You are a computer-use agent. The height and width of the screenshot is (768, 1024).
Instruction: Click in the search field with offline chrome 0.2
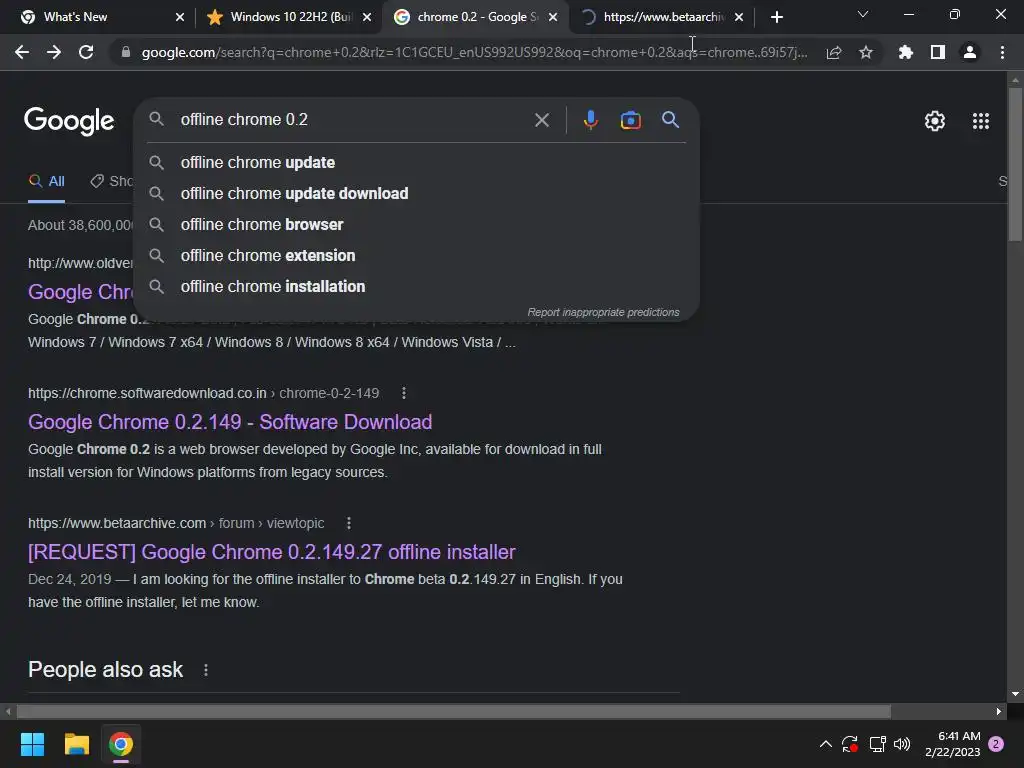click(353, 120)
